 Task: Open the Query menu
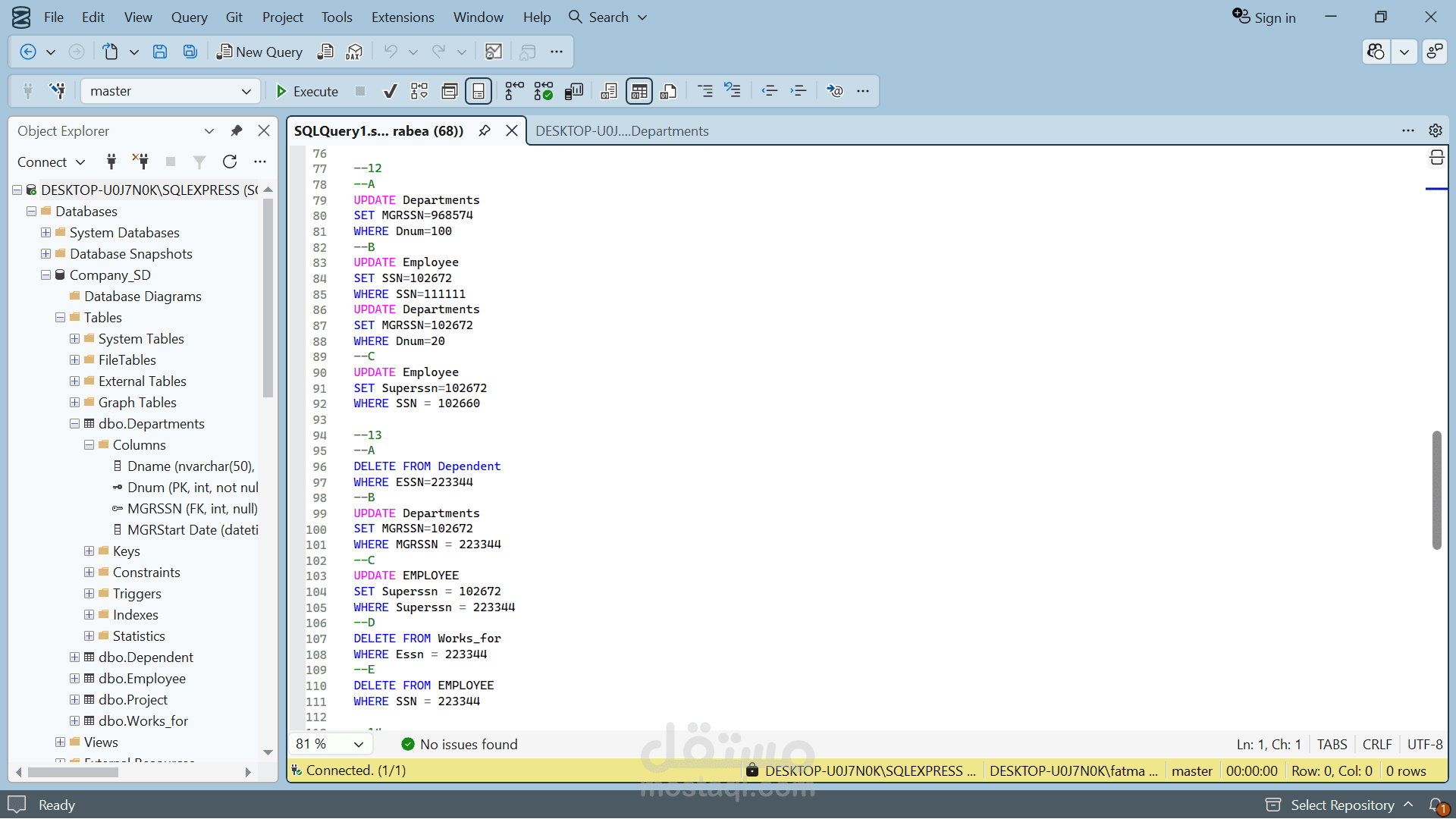tap(189, 17)
